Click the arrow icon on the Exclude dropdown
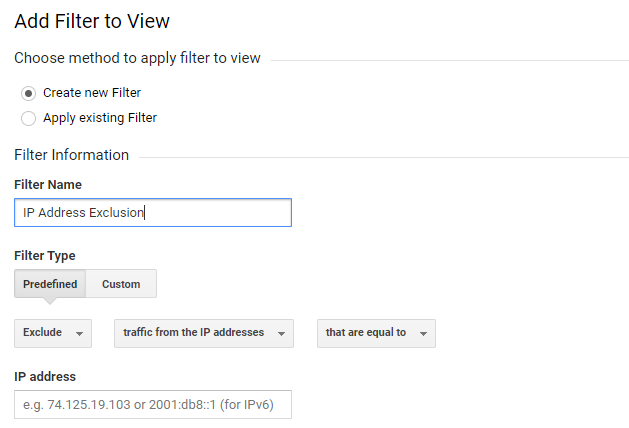Screen dimensions: 629x428 click(79, 334)
